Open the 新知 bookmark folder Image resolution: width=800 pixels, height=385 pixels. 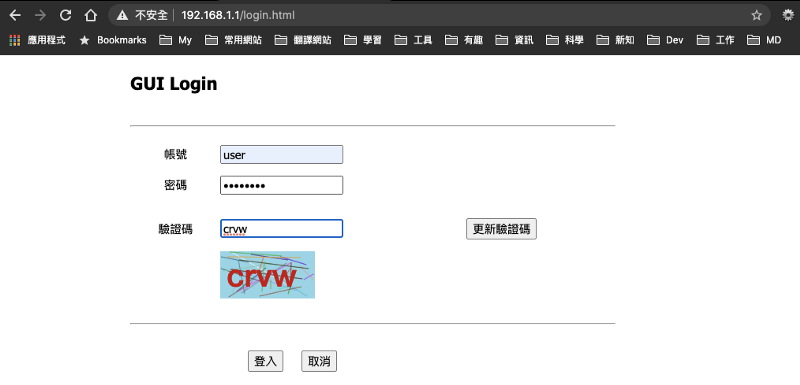pos(615,40)
